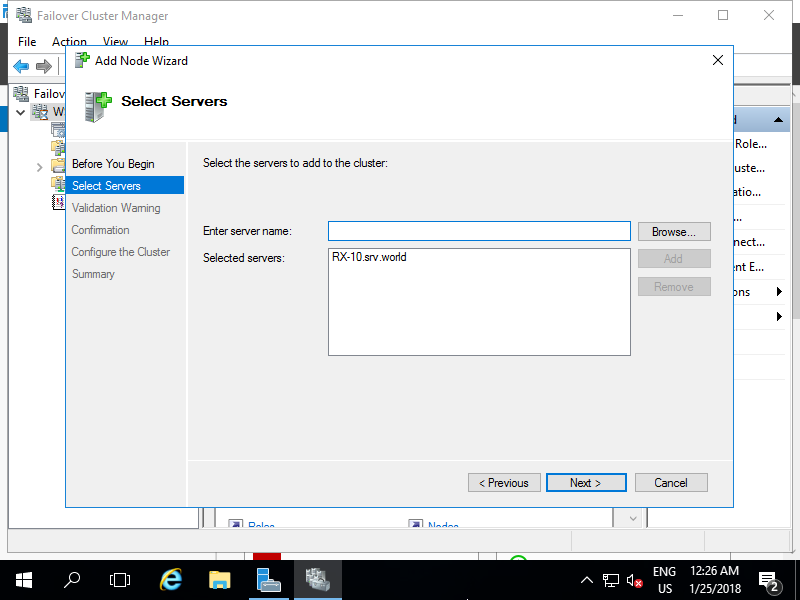Minimize the Failover Cluster Manager window

(x=678, y=15)
